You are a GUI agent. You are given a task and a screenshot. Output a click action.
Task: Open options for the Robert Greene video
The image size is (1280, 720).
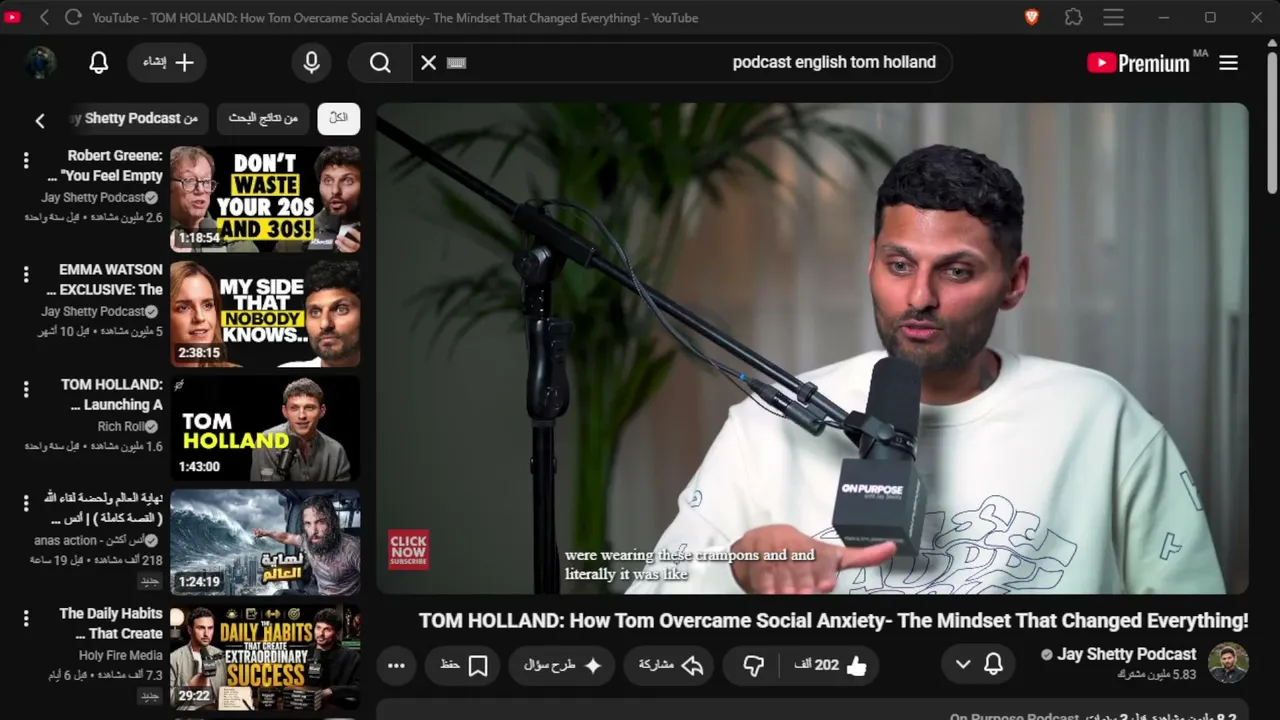26,160
